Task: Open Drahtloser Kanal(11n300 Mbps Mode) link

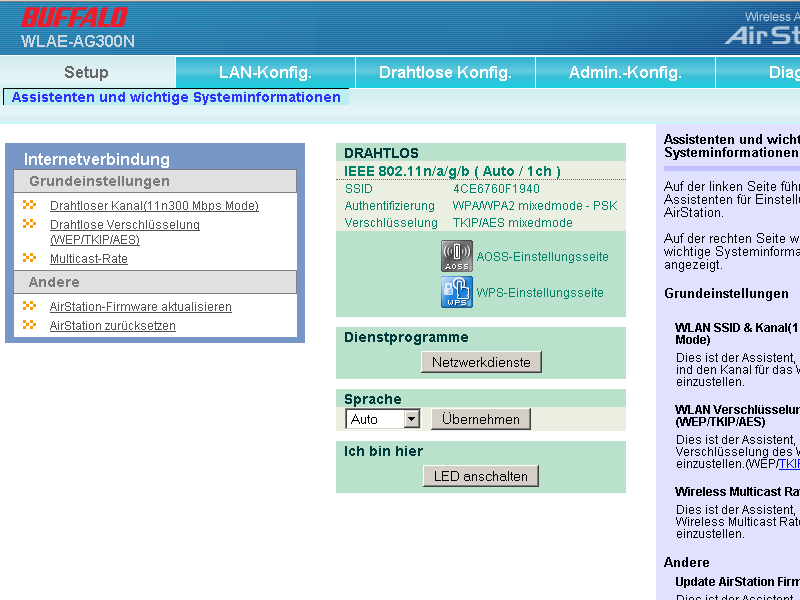Action: coord(154,206)
